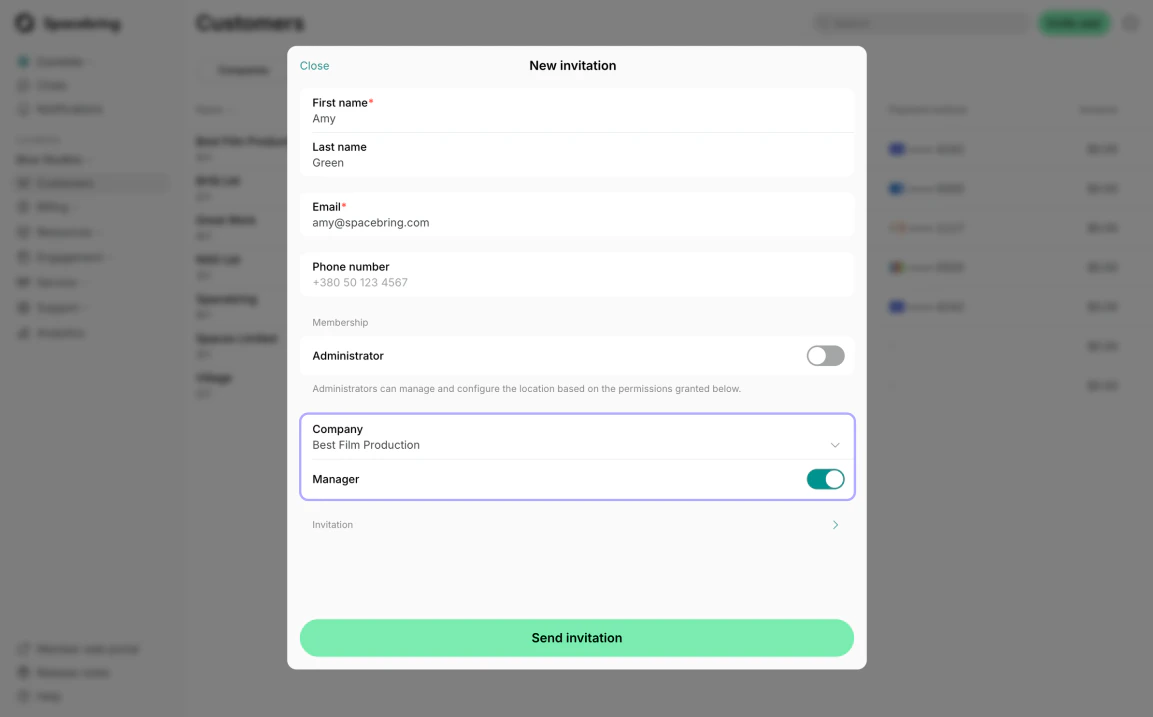This screenshot has width=1153, height=717.
Task: Click the Support sidebar icon
Action: point(24,307)
